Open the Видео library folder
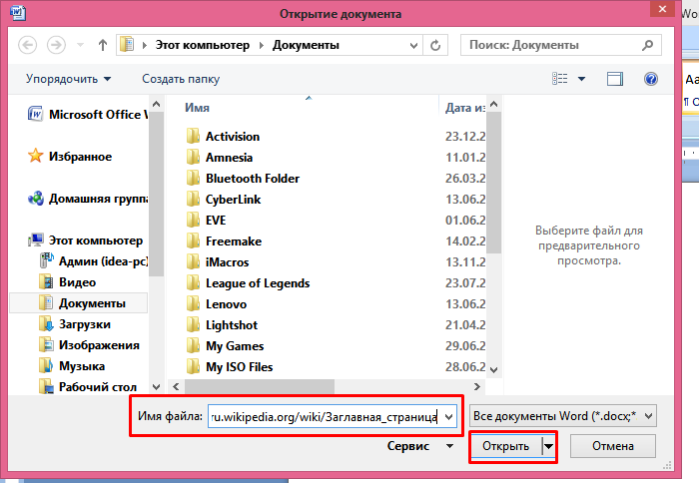The height and width of the screenshot is (483, 699). point(67,282)
